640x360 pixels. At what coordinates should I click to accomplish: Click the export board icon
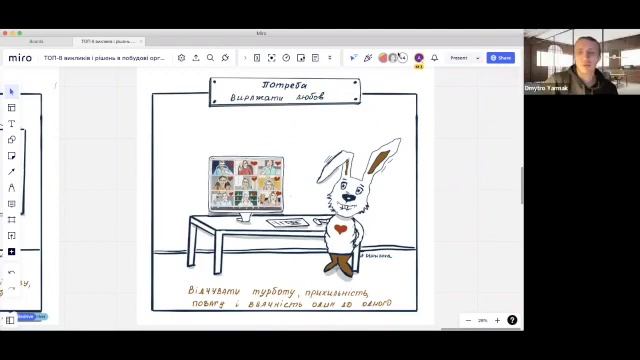pos(196,58)
